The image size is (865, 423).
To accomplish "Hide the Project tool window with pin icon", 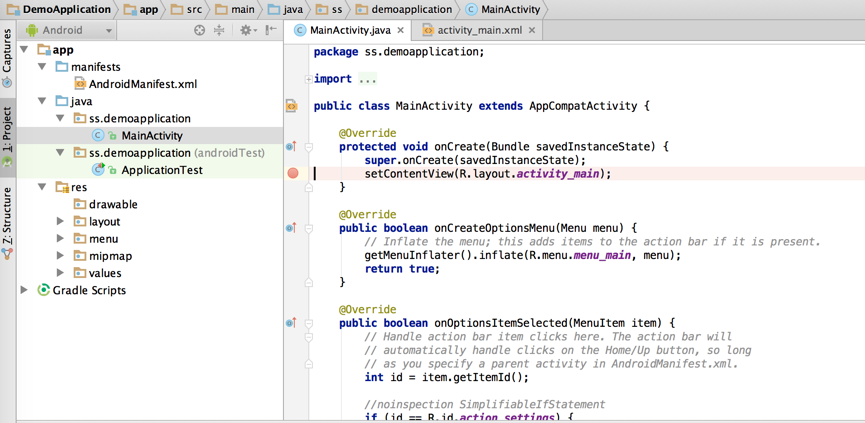I will (x=271, y=30).
